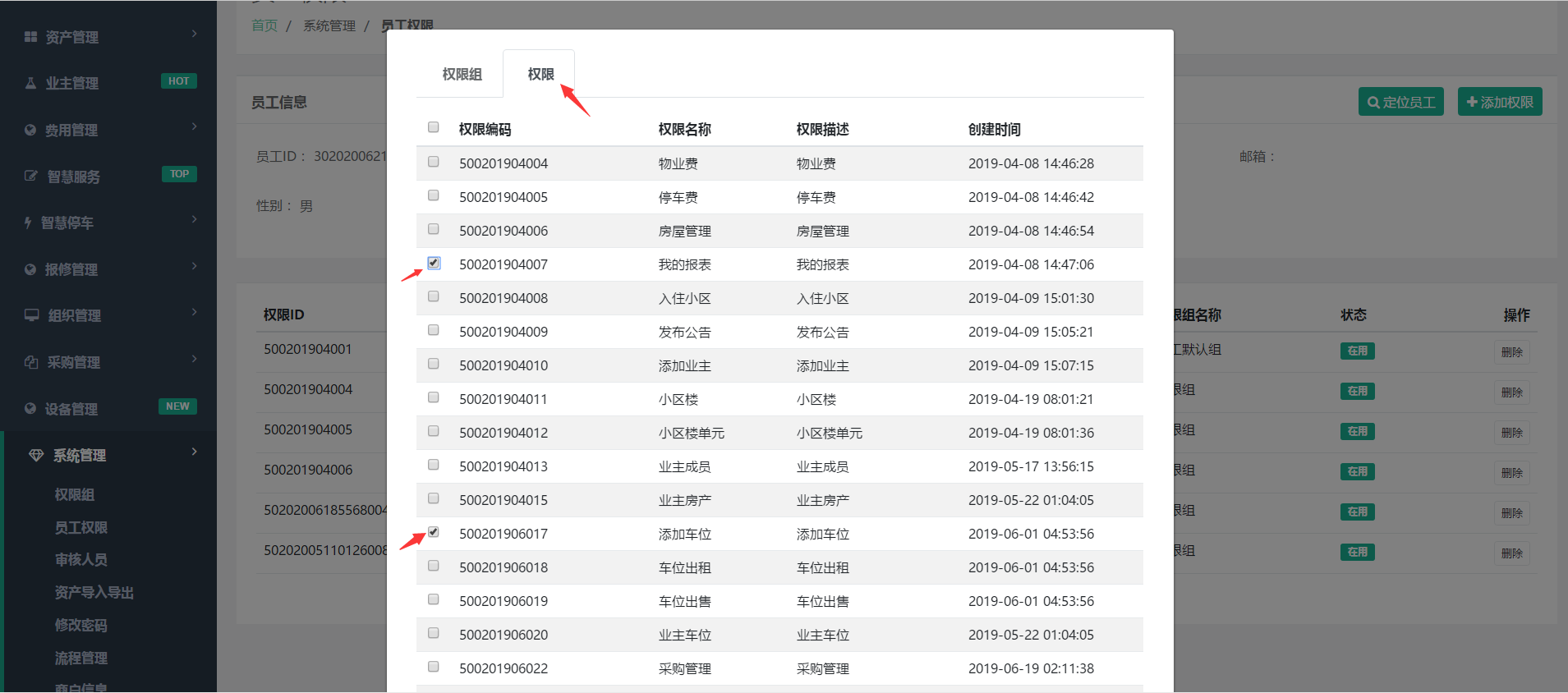The image size is (1568, 693).
Task: Select the 权限 tab
Action: pos(540,74)
